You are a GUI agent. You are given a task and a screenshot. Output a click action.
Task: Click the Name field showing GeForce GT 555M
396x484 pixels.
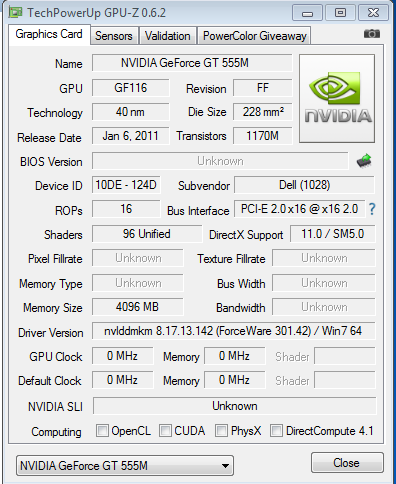coord(192,63)
